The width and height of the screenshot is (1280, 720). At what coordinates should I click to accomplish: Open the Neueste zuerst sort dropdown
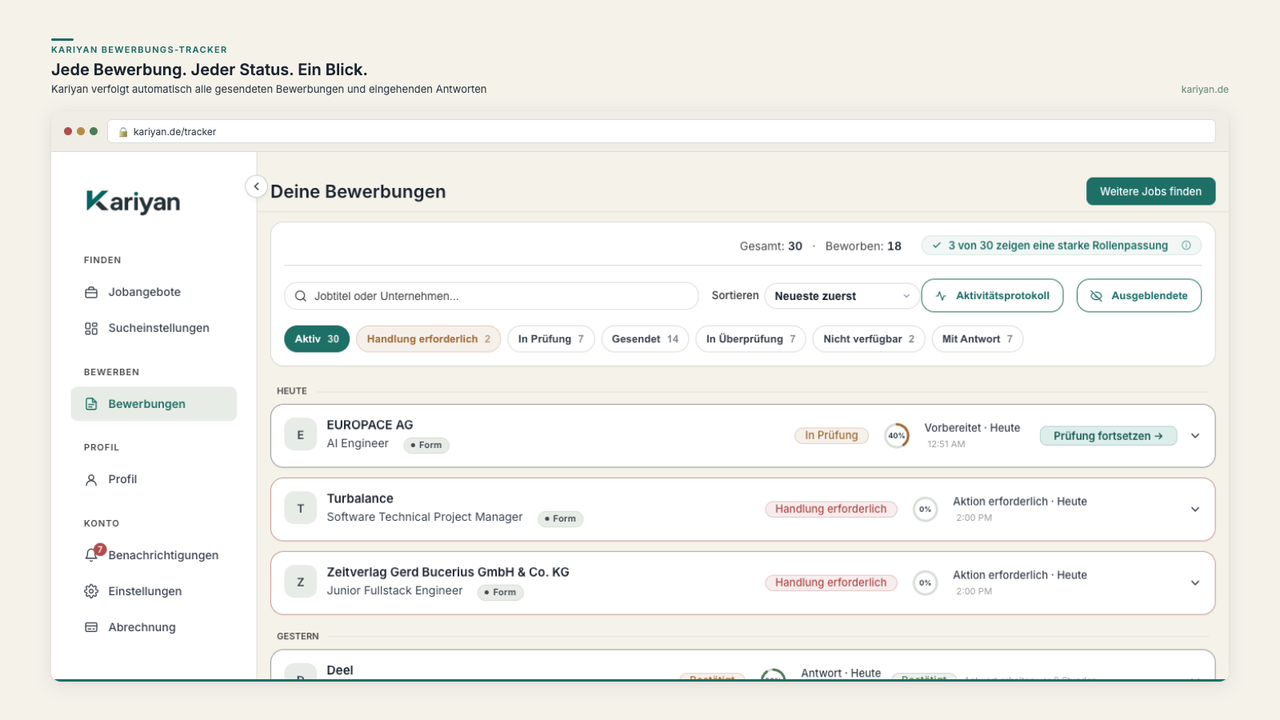pos(842,296)
